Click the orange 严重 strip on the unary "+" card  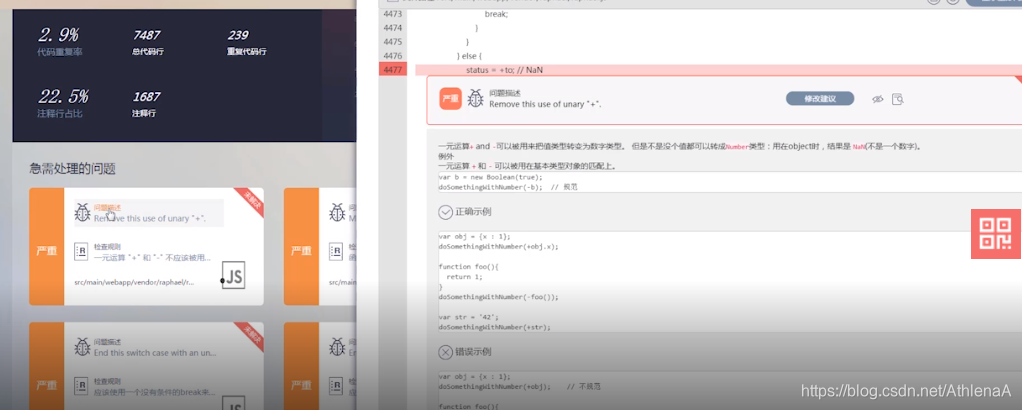pyautogui.click(x=46, y=246)
